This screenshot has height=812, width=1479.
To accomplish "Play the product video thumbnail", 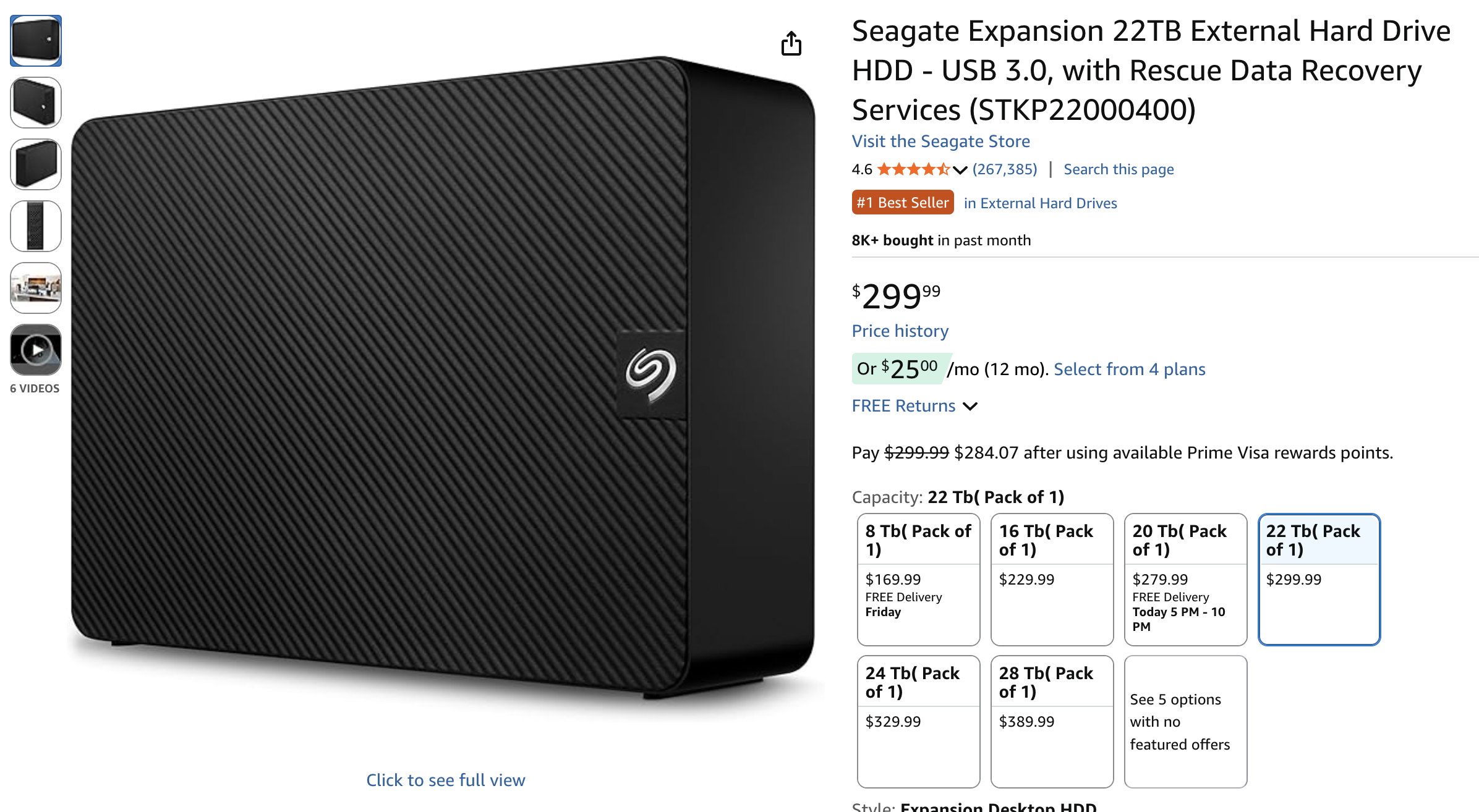I will [36, 350].
